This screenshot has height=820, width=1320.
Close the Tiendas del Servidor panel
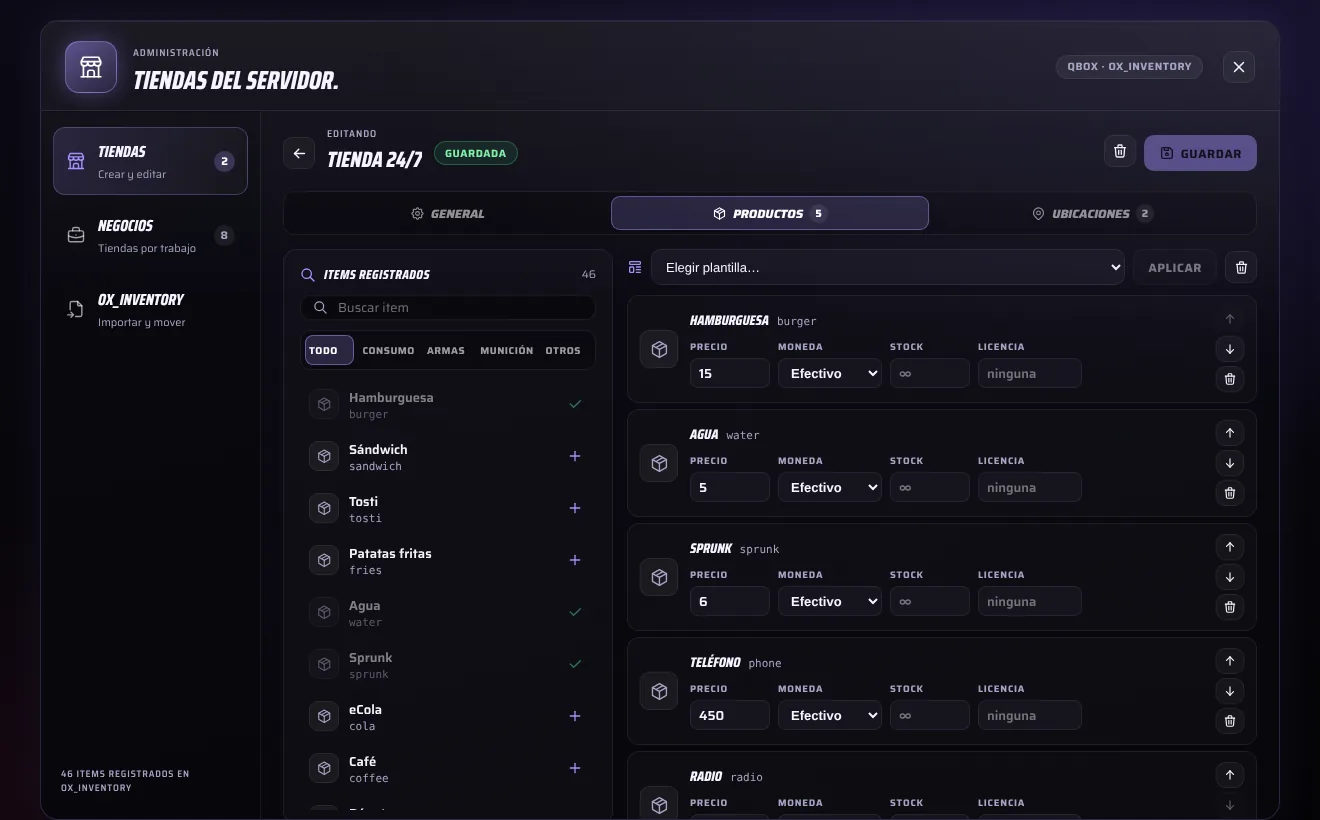pyautogui.click(x=1239, y=67)
